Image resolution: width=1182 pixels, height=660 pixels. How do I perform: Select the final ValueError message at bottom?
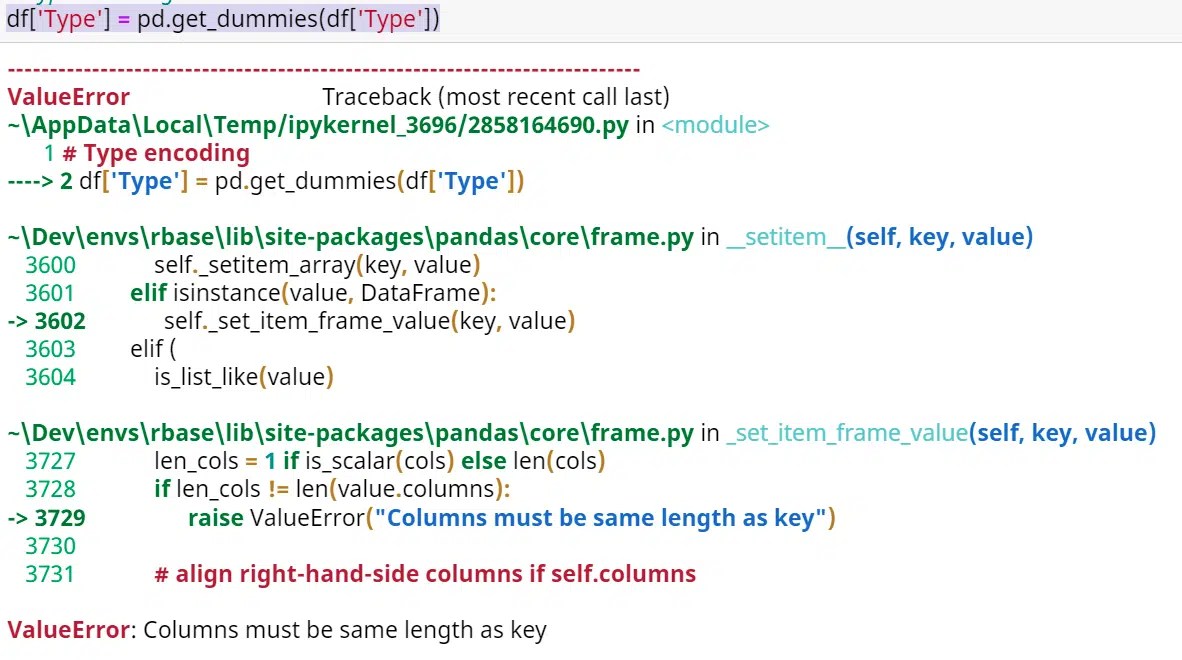(x=275, y=629)
